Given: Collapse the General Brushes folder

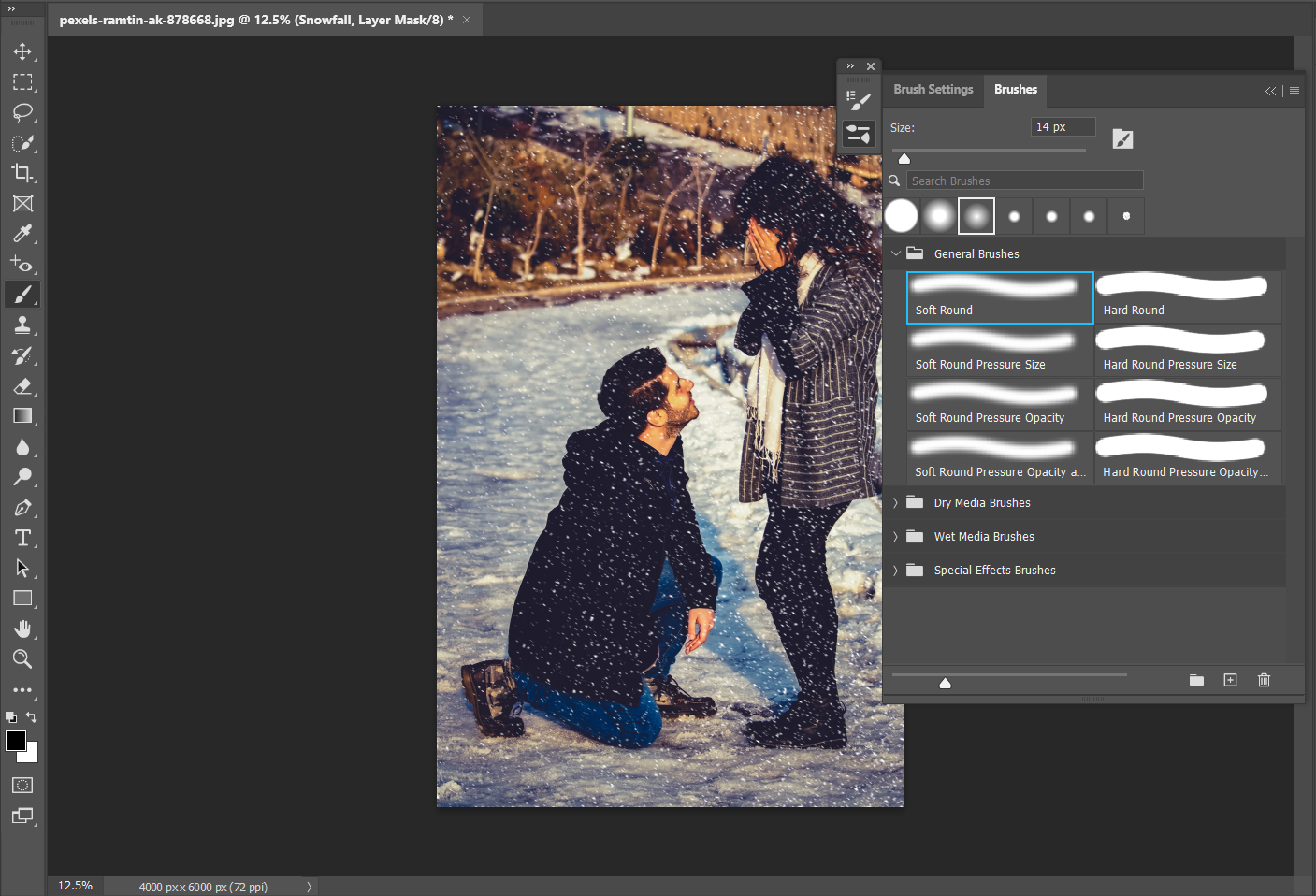Looking at the screenshot, I should pos(896,253).
